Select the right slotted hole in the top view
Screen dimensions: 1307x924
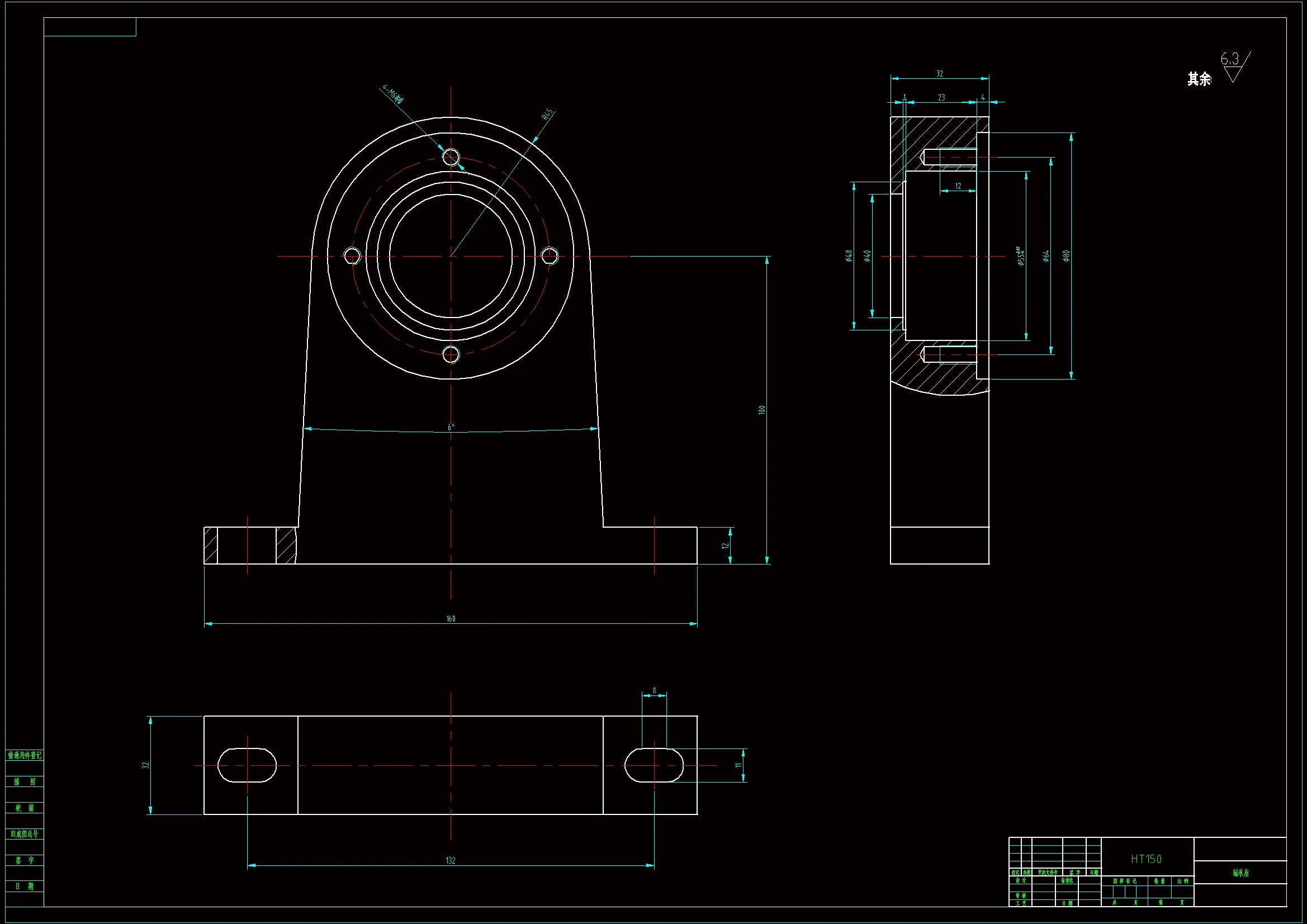click(x=654, y=766)
